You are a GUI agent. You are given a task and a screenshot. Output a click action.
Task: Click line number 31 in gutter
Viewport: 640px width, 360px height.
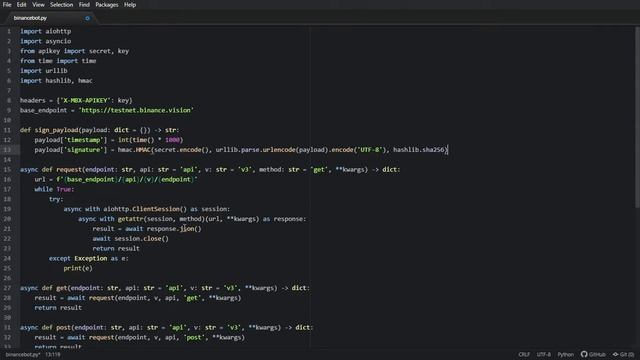7,327
